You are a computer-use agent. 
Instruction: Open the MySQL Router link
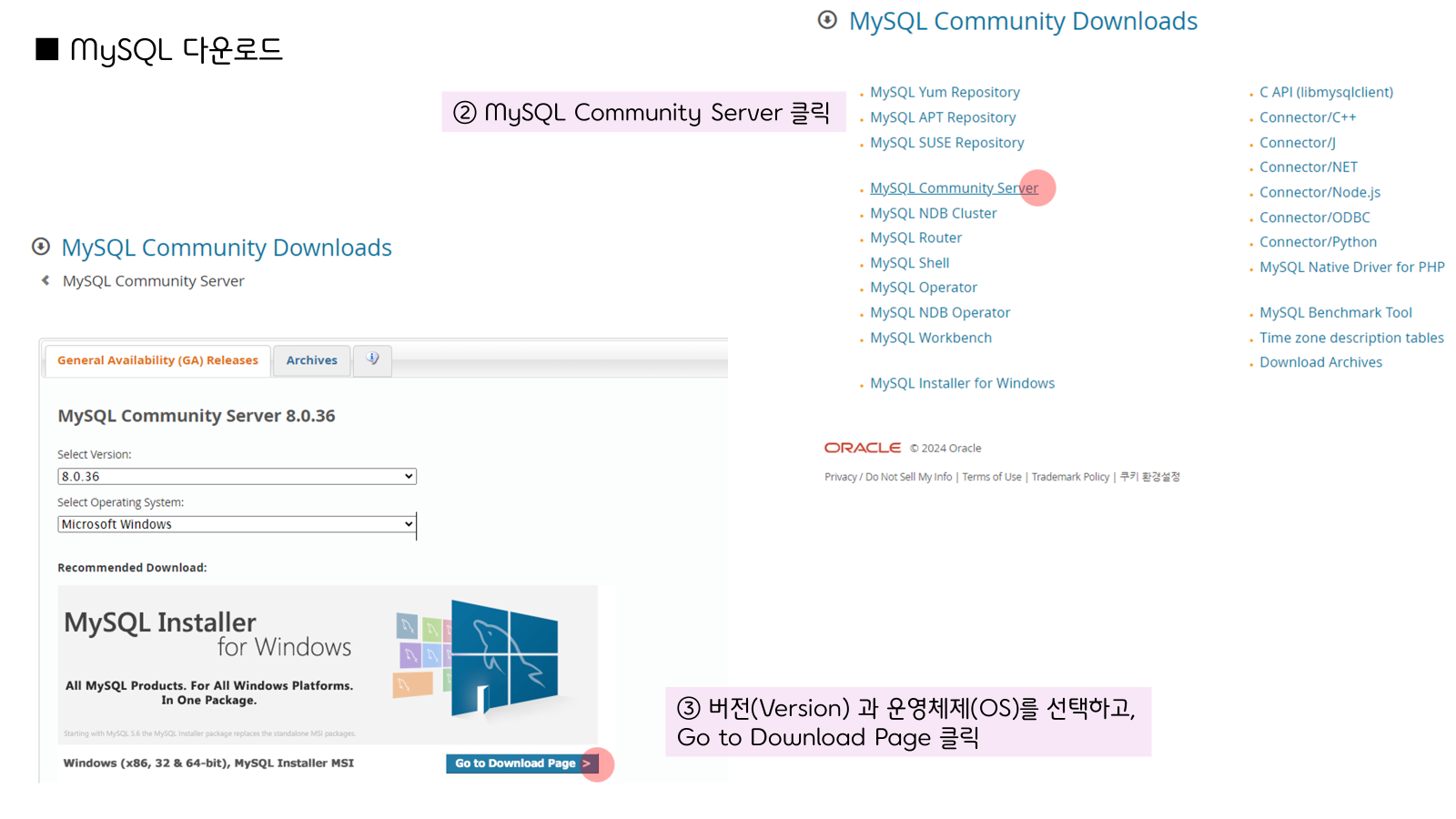[915, 238]
